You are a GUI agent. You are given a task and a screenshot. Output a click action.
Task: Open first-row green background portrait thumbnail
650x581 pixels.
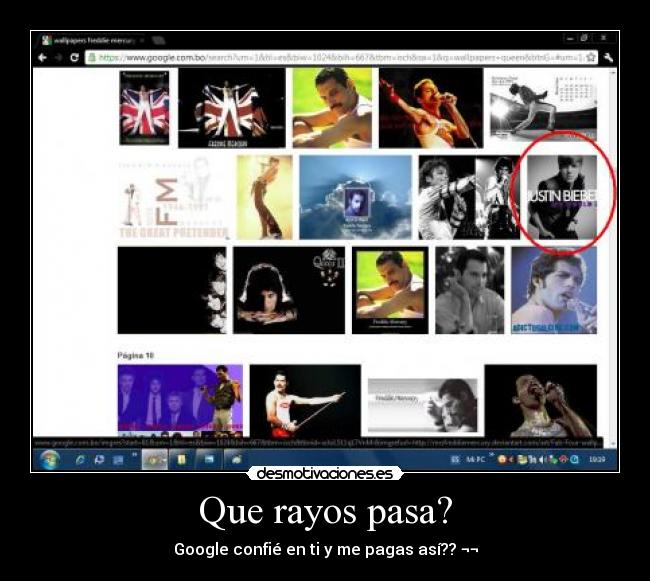[x=332, y=108]
